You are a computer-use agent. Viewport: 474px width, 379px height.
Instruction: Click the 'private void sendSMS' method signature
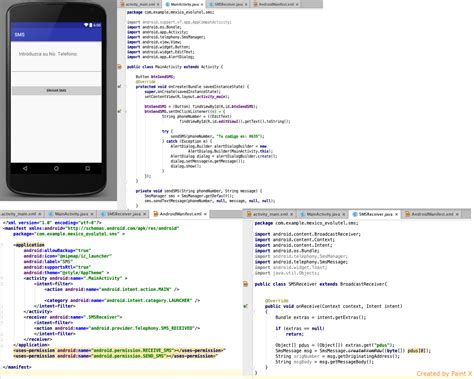[199, 191]
